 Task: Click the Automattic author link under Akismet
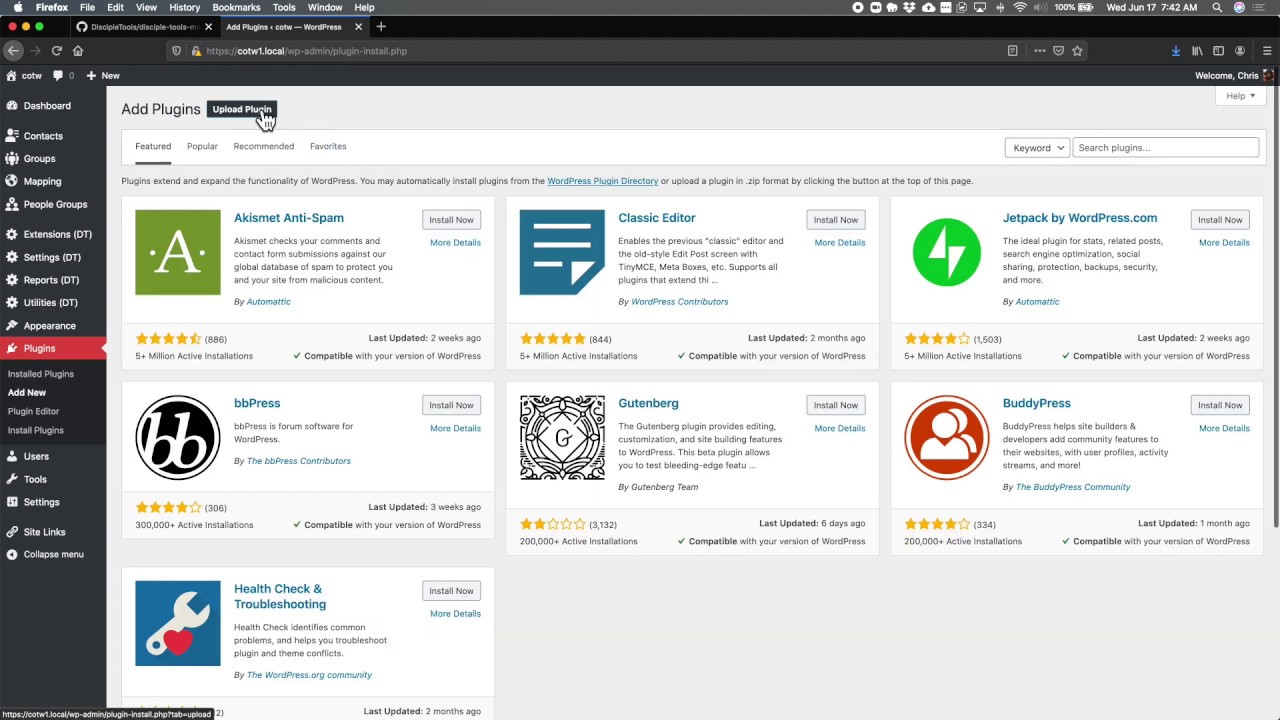point(268,301)
